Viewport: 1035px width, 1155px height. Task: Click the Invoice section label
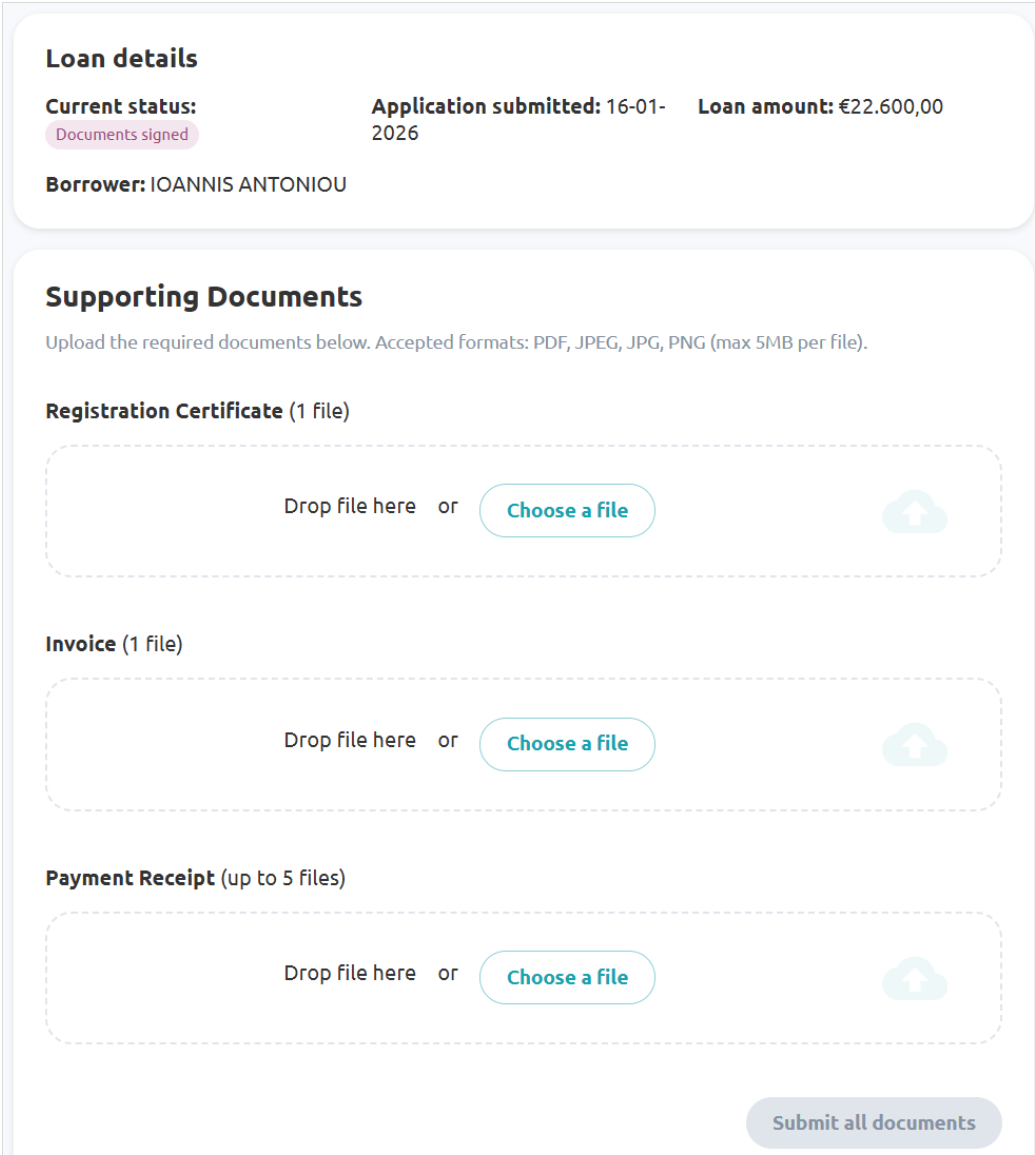tap(82, 645)
